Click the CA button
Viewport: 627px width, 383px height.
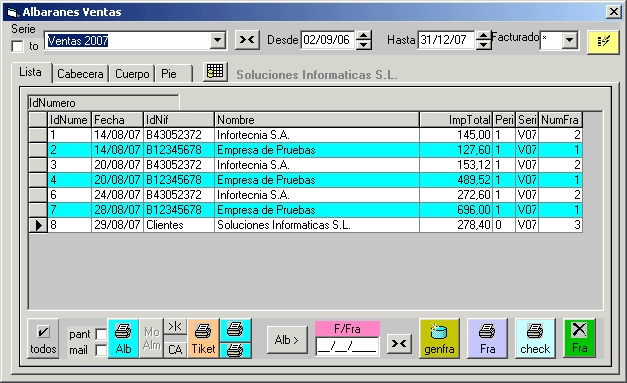175,349
